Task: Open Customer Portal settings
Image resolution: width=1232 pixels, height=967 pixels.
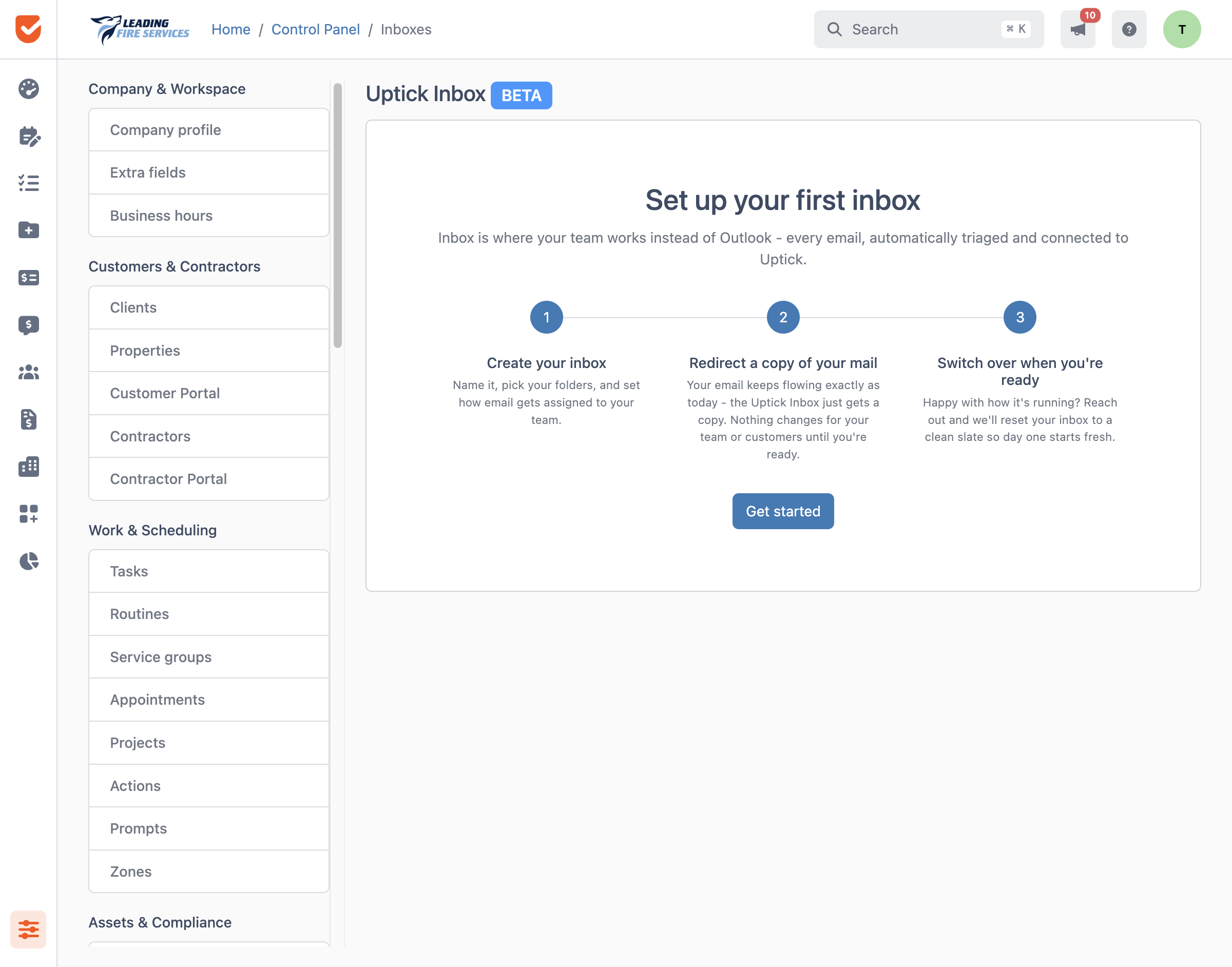Action: 209,393
